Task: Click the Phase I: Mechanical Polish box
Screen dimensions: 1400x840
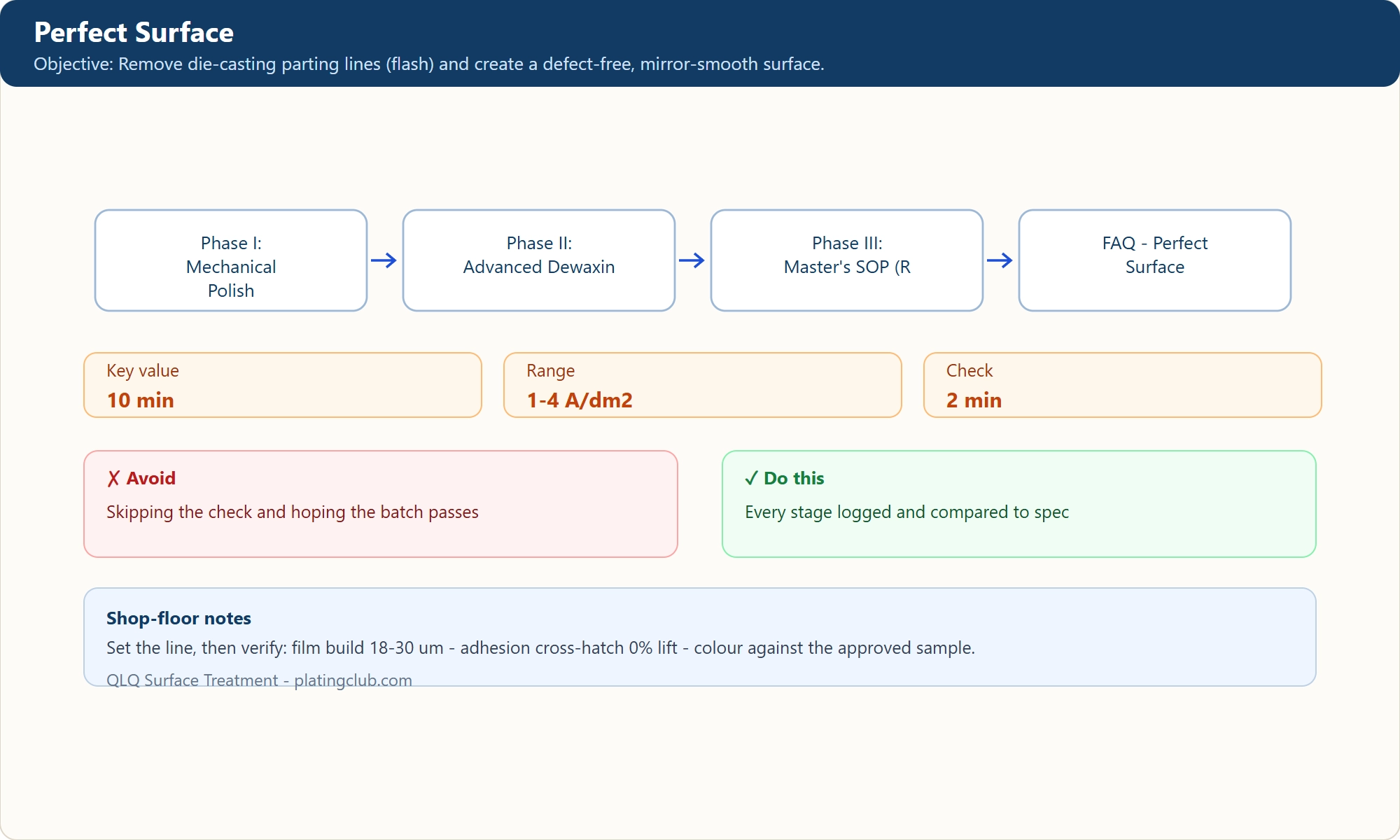Action: pos(231,260)
